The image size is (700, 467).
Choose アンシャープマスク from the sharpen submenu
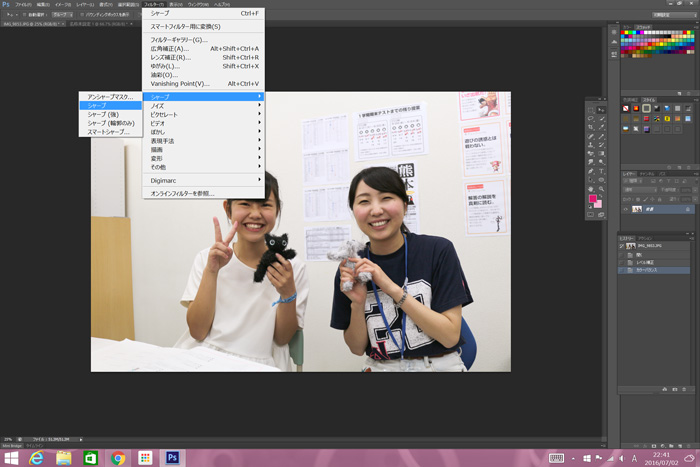tap(110, 96)
